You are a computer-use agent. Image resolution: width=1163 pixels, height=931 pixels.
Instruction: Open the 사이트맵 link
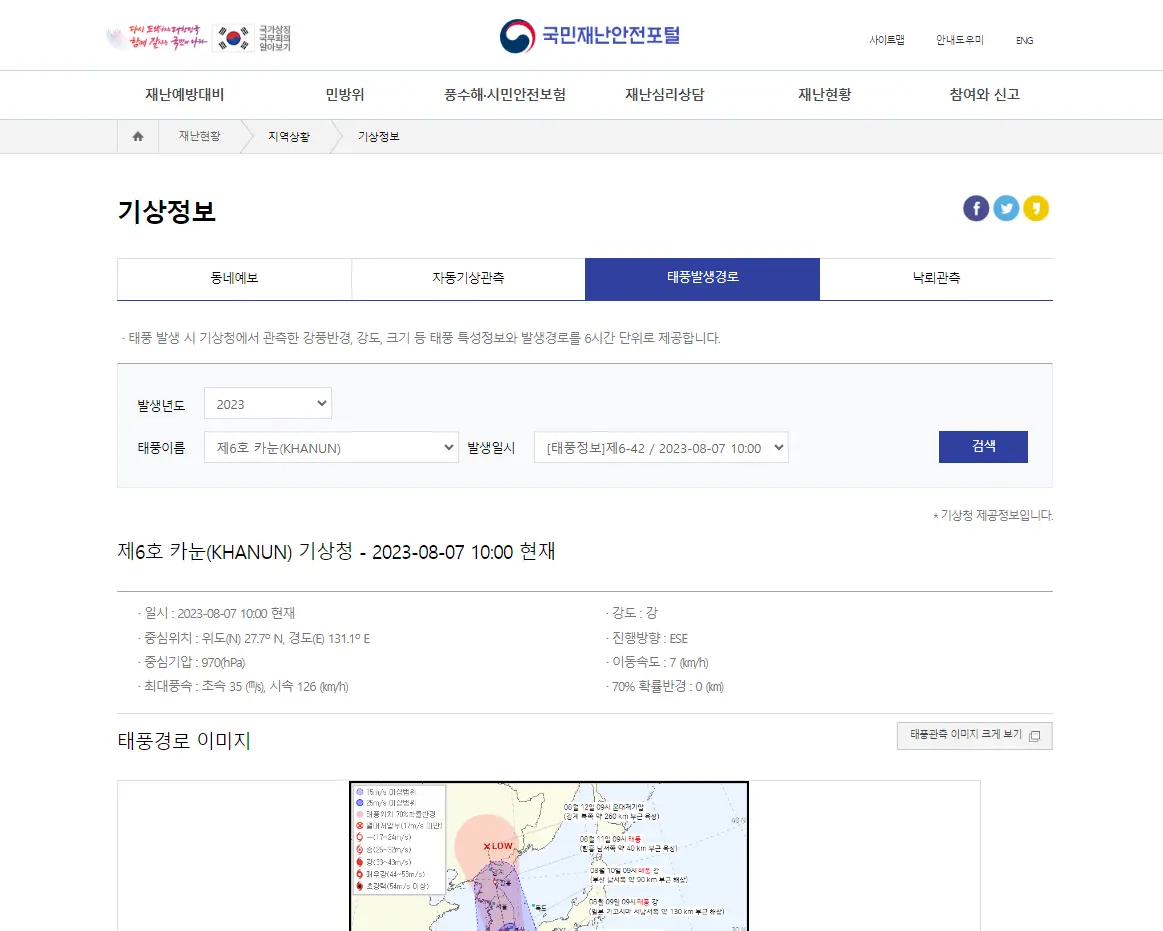(x=886, y=40)
